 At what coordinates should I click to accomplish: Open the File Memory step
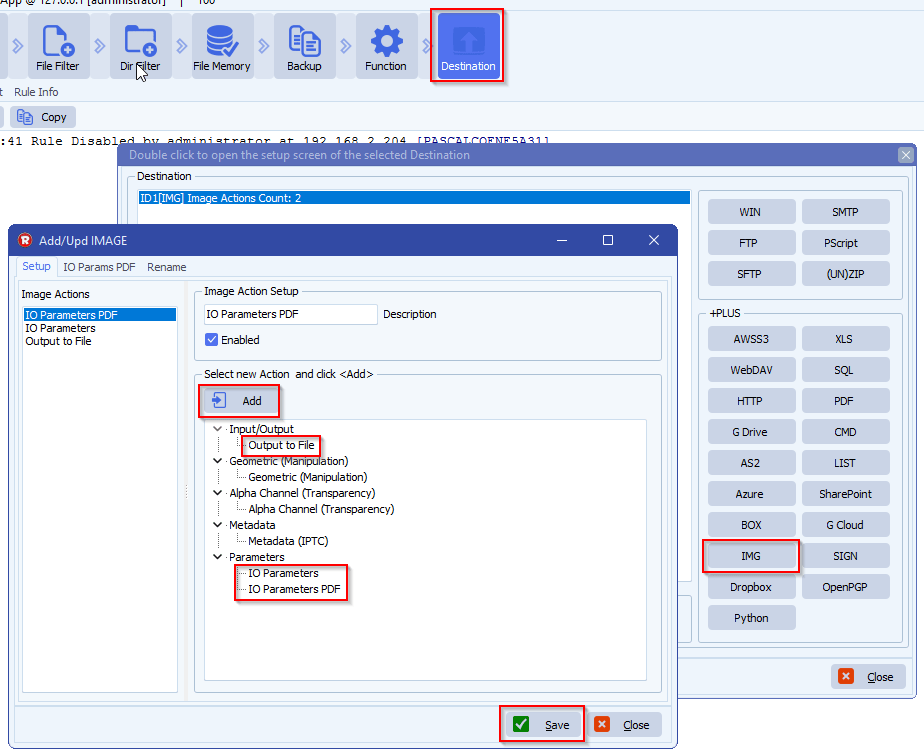pos(222,47)
